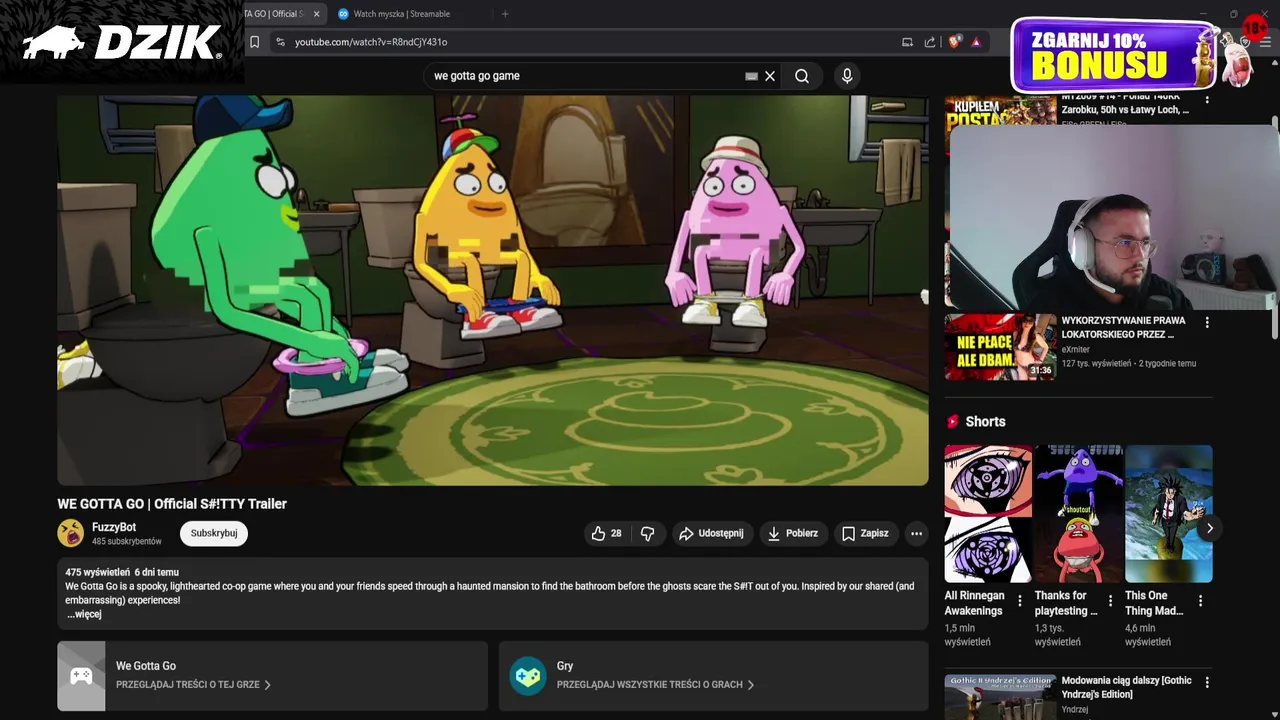Click the dislike thumbs-down button

click(648, 534)
